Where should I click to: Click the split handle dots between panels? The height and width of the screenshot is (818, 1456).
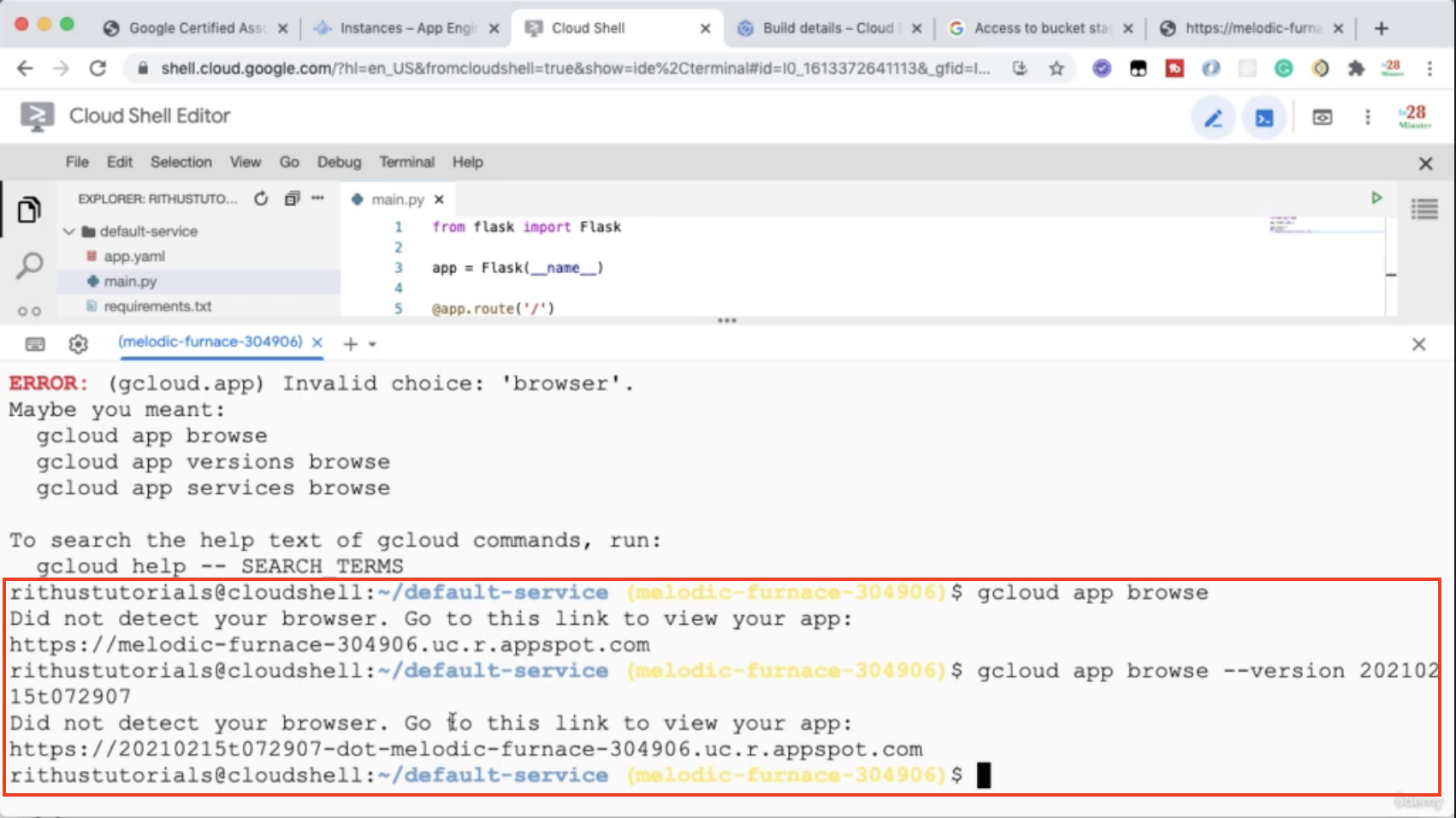coord(727,321)
